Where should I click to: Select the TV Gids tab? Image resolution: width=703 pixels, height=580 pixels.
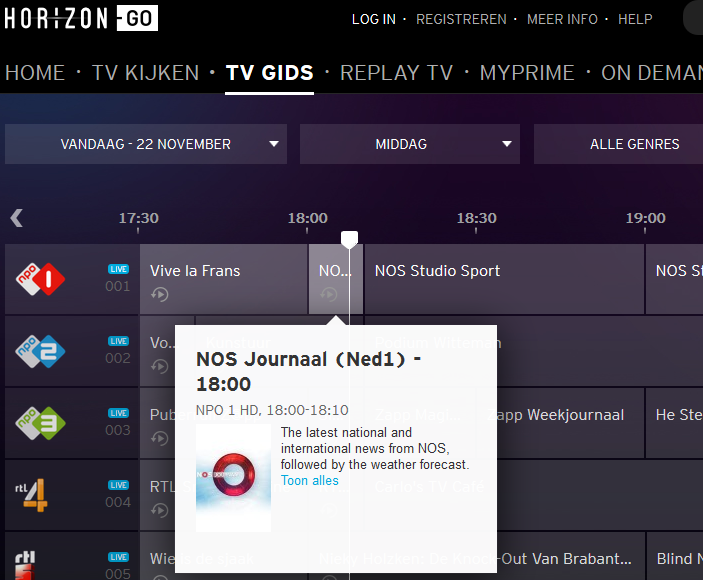269,73
